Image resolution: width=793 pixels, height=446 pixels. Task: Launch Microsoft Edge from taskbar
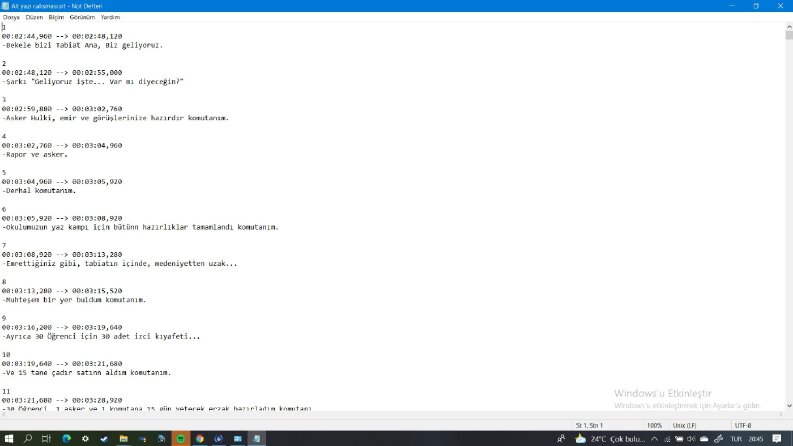click(66, 438)
